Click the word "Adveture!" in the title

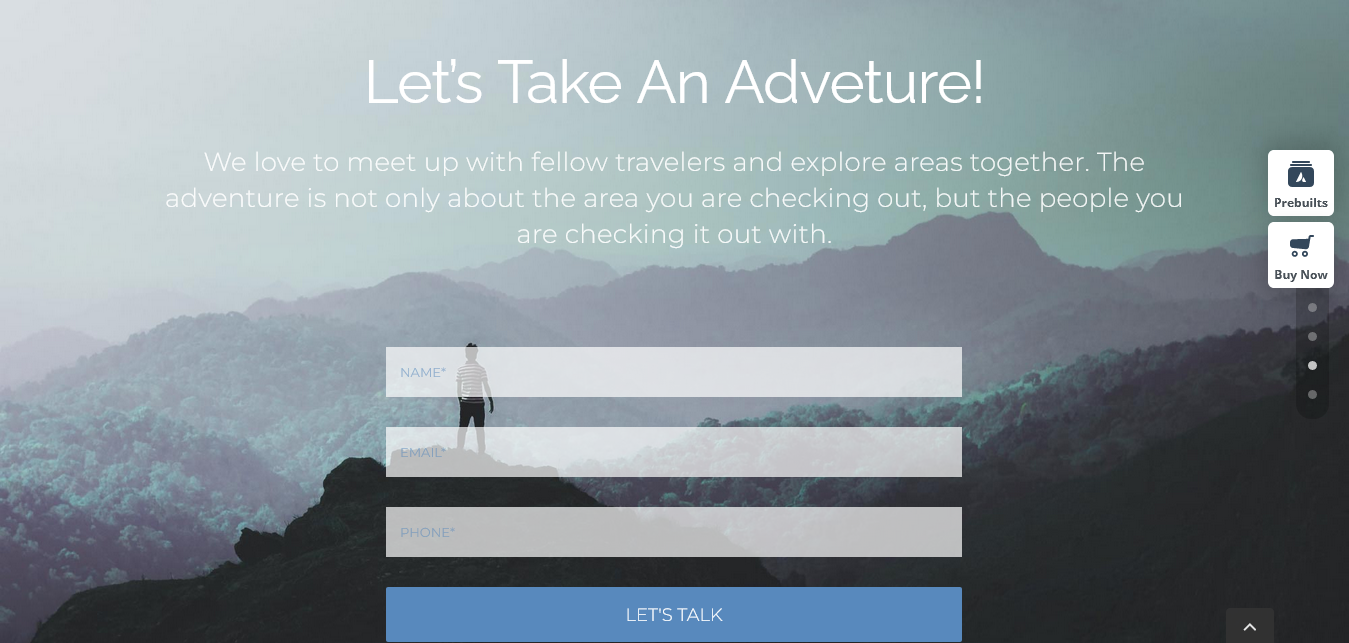[855, 82]
